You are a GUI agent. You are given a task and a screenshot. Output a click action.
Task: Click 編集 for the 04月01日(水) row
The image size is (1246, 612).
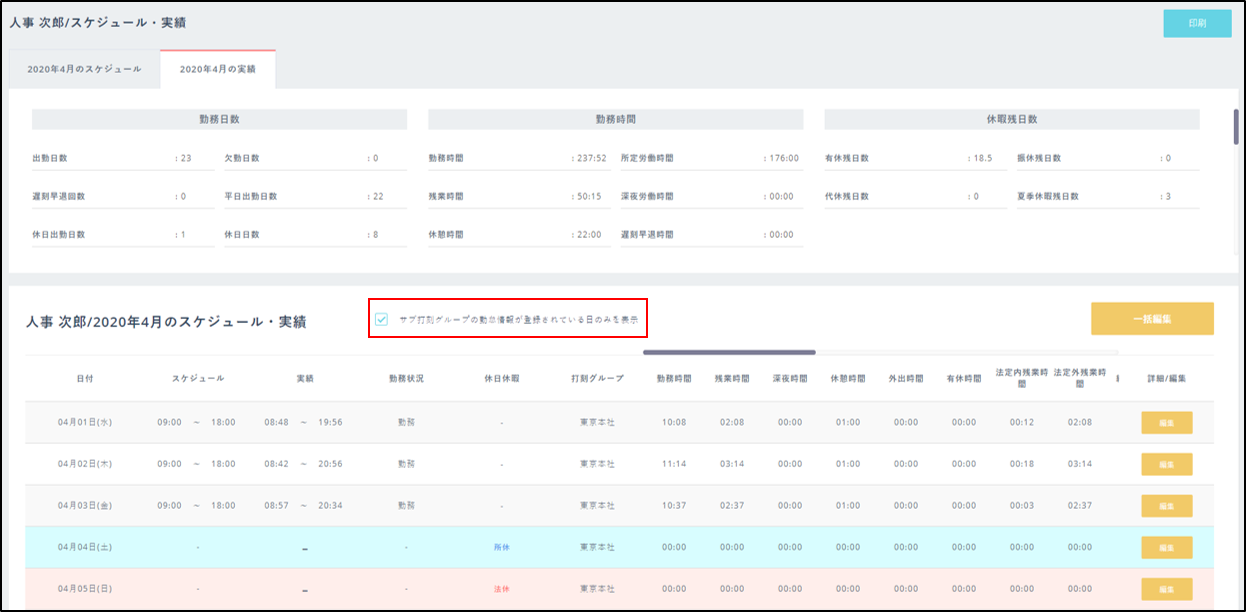(x=1166, y=423)
